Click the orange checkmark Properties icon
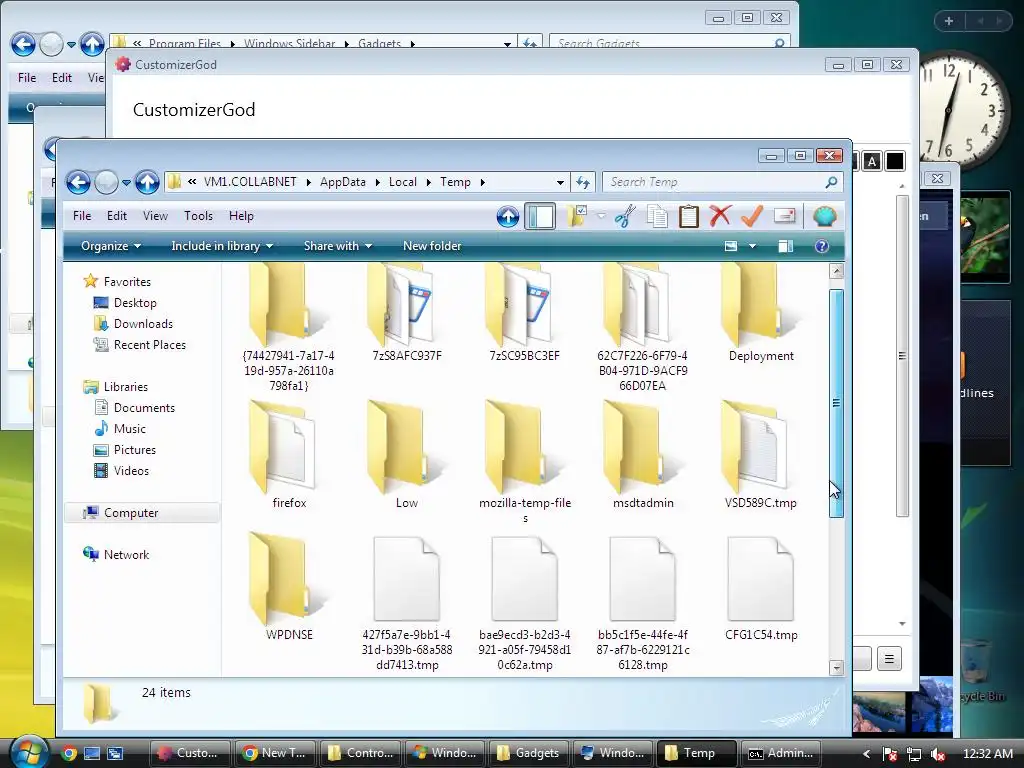Screen dimensions: 1024x768 coord(752,216)
